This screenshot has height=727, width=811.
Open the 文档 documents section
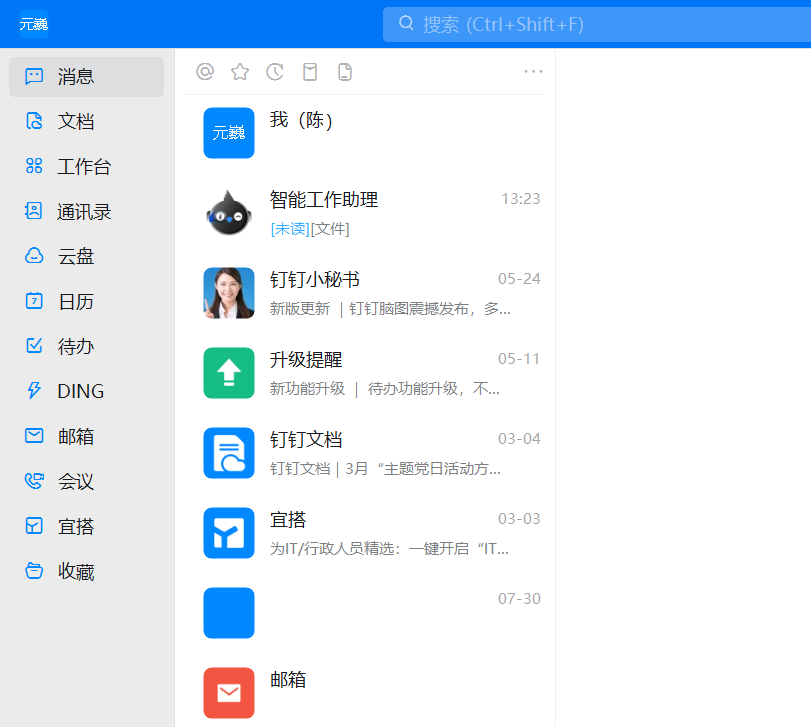coord(86,121)
